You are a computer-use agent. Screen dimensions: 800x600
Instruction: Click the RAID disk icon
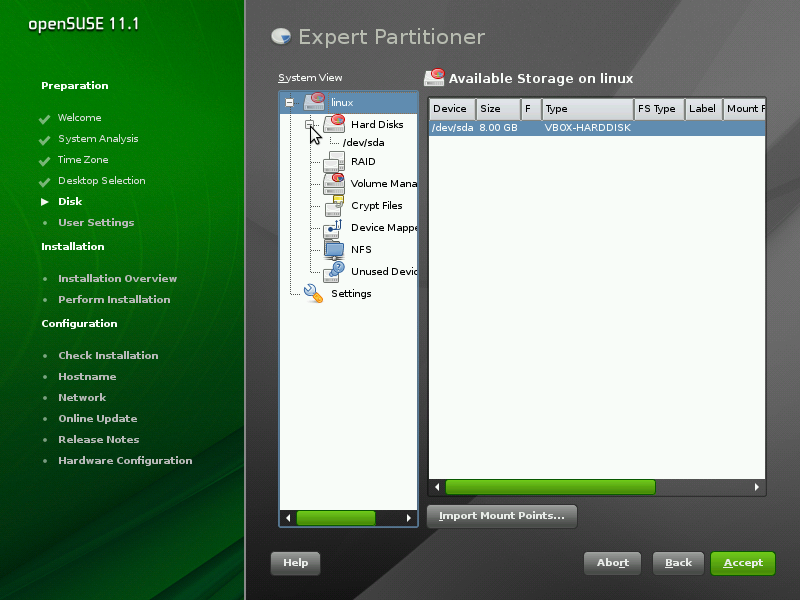(334, 161)
